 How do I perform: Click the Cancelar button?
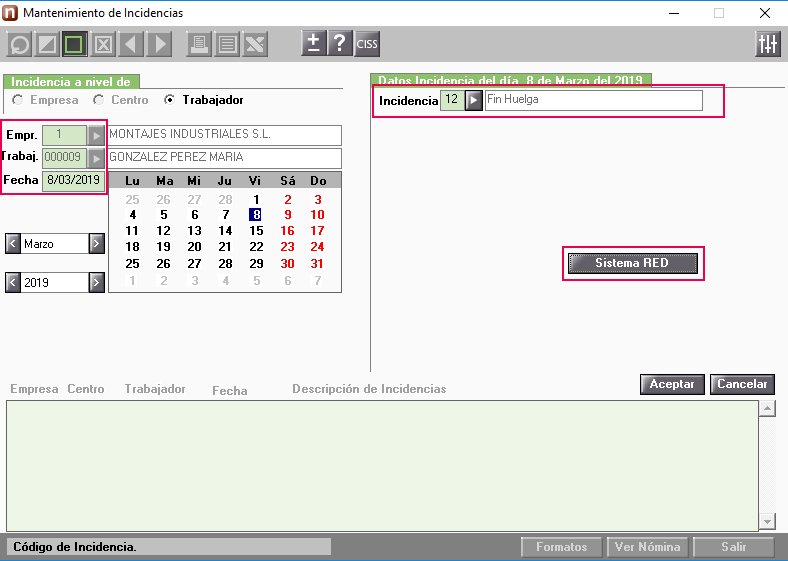742,385
